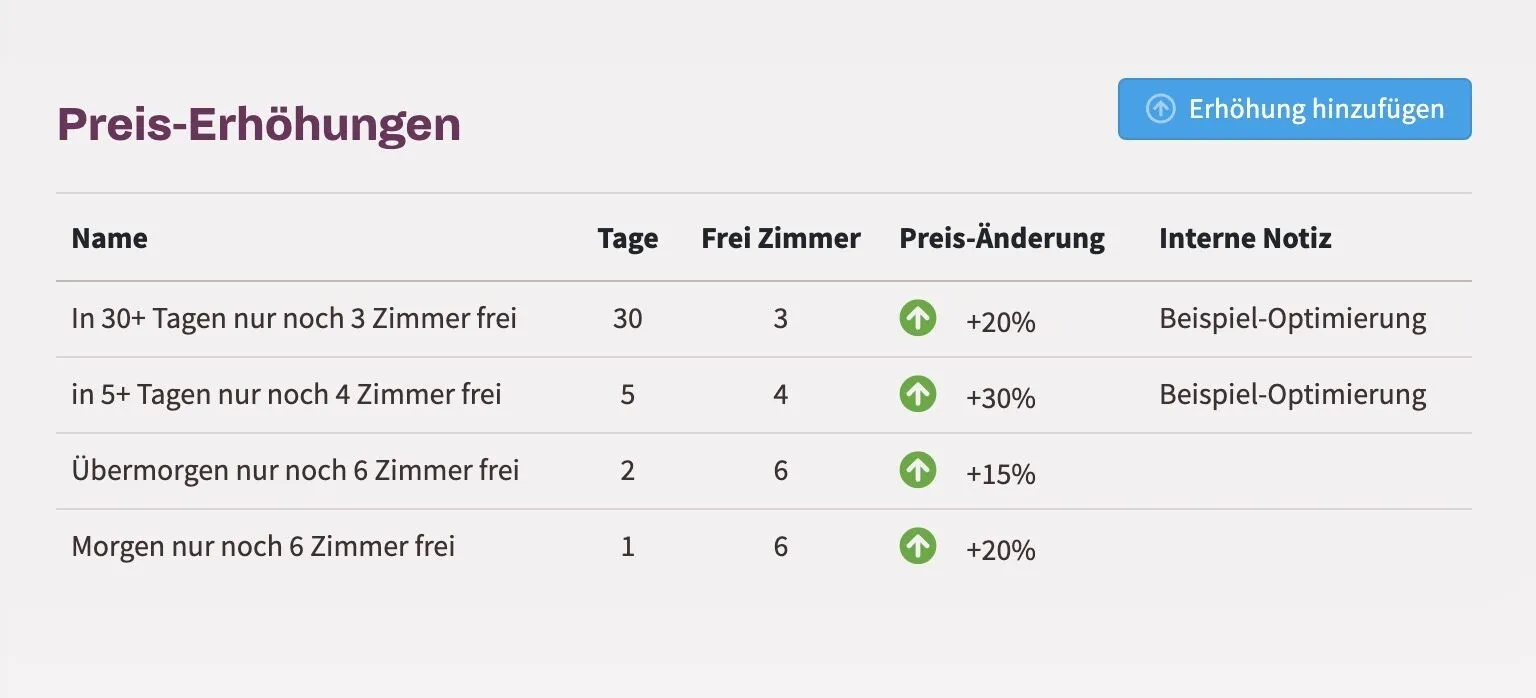This screenshot has height=698, width=1536.
Task: Click the Beispiel-Optimierung note in the 5-day row
Action: coord(1293,395)
